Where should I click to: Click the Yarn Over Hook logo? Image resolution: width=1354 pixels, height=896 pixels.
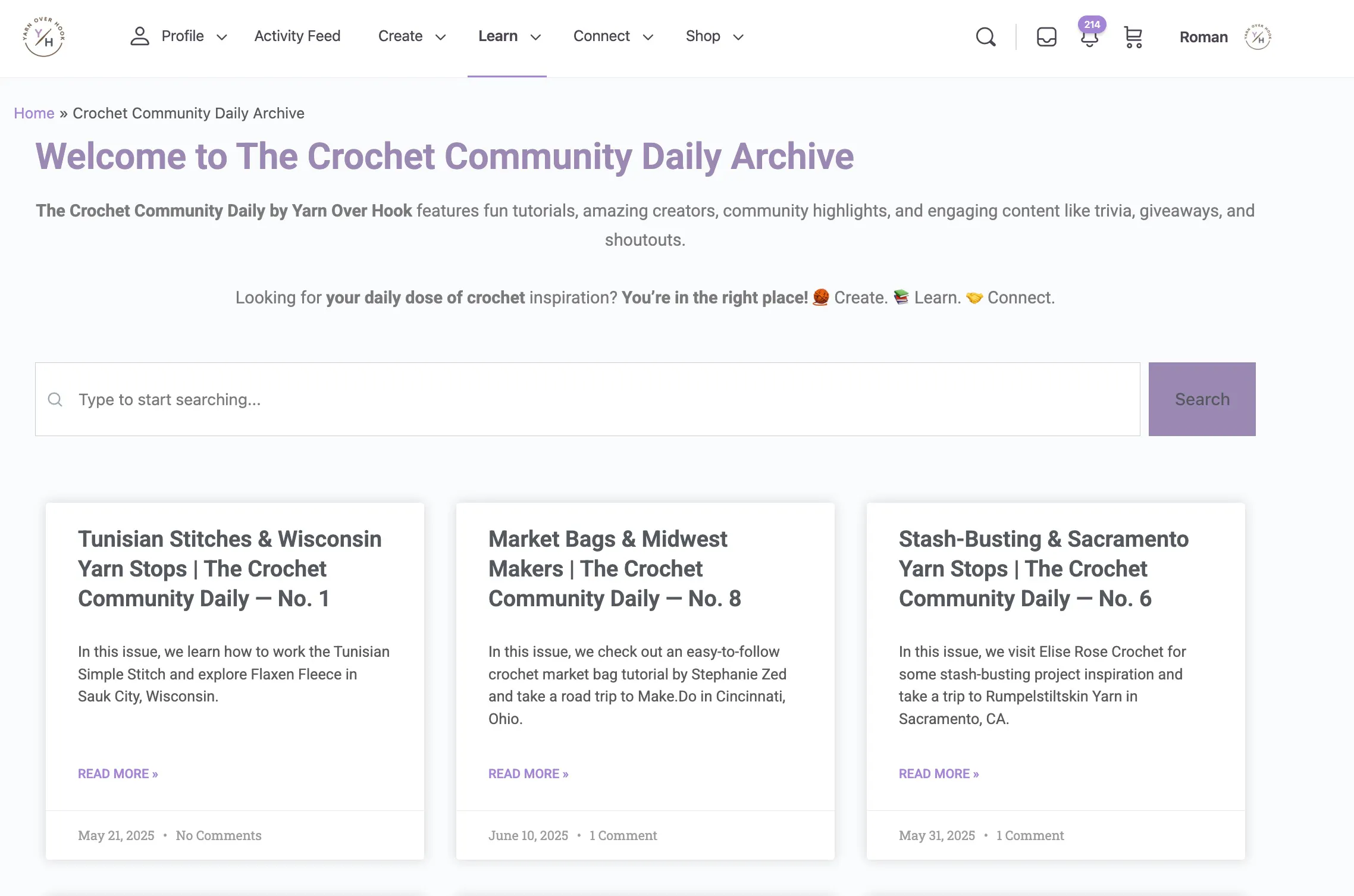pos(43,37)
